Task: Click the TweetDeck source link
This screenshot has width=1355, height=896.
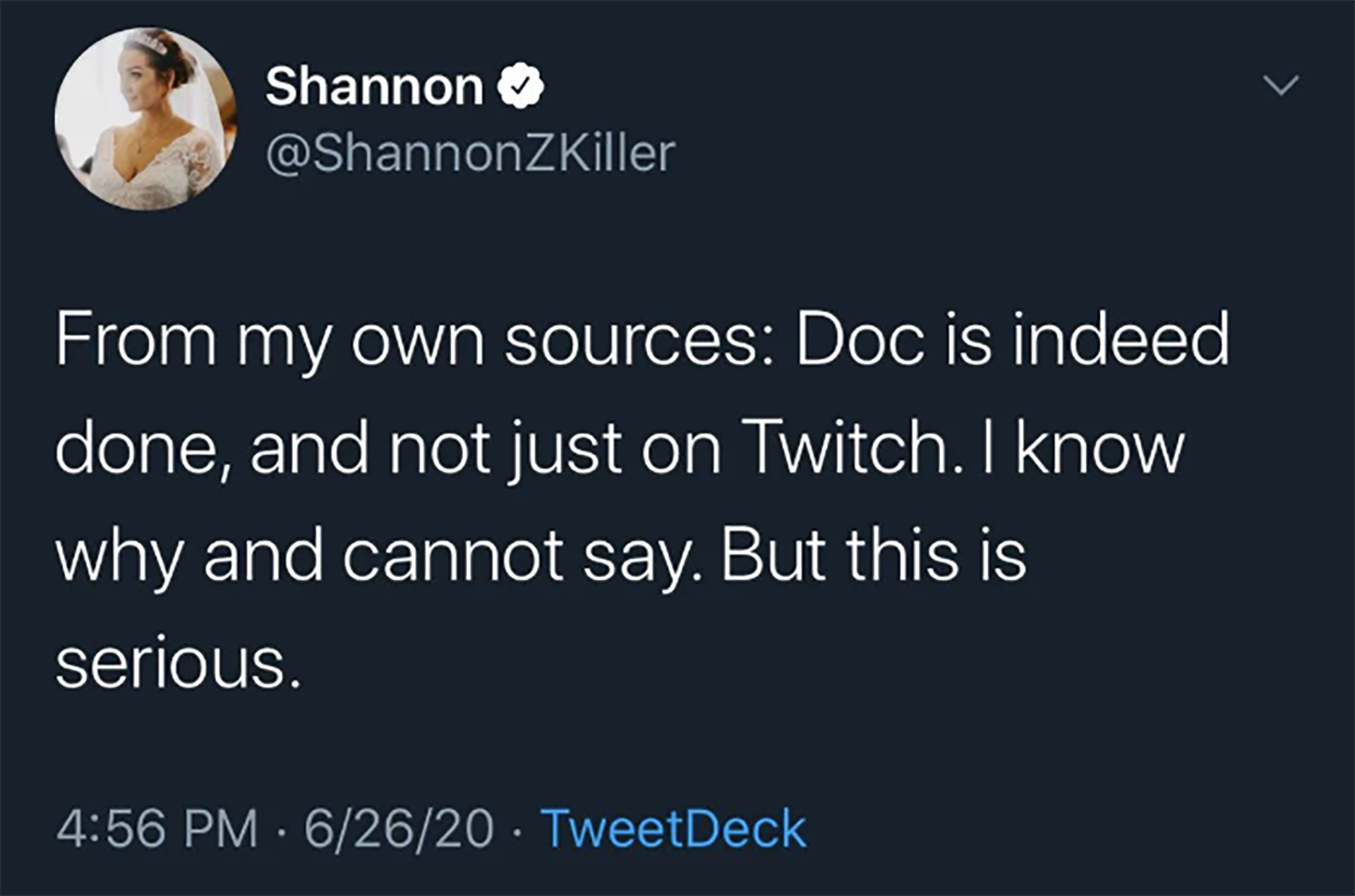Action: [x=673, y=829]
